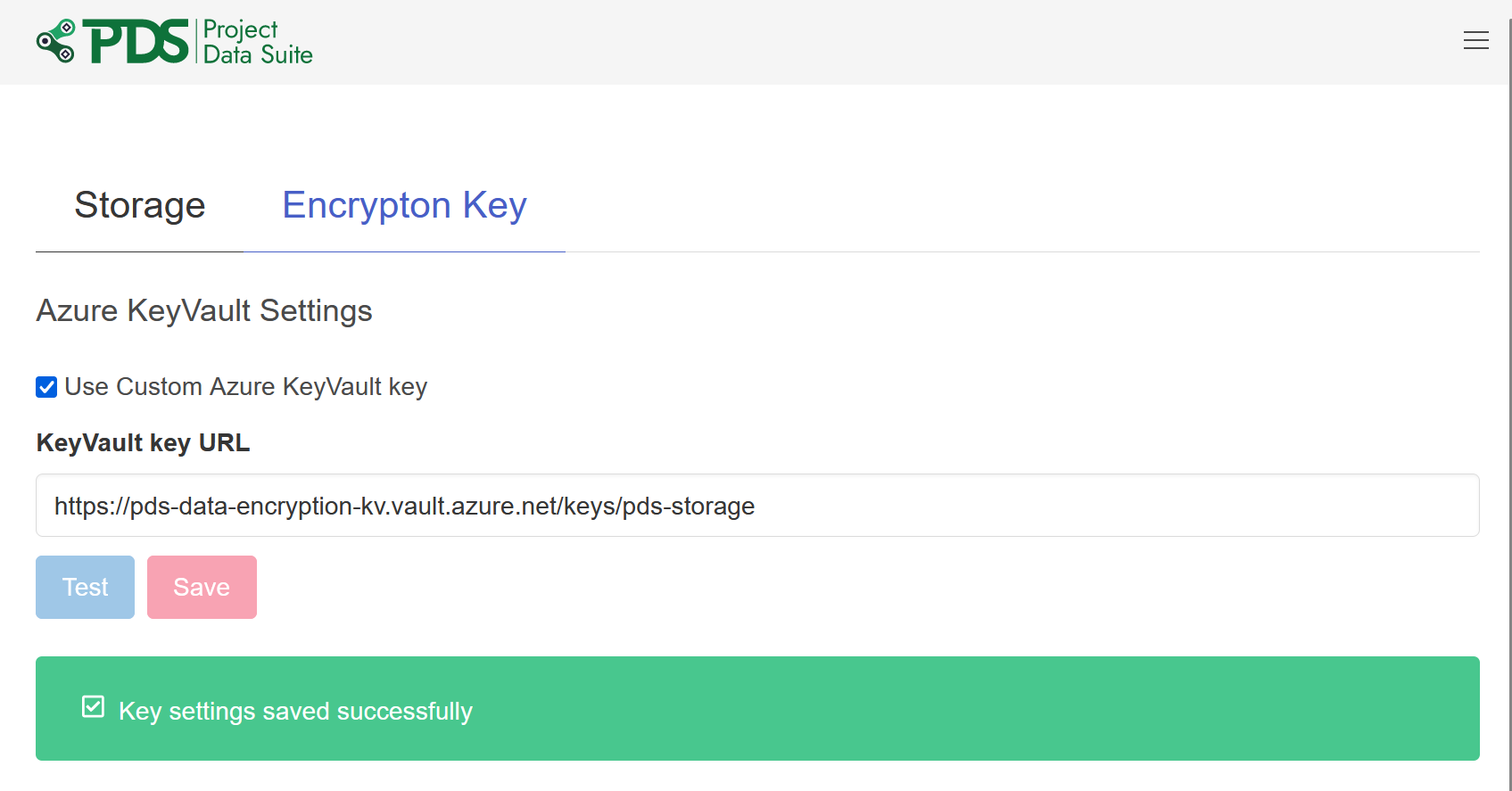Enable the Use Custom Azure KeyVault key setting

coord(45,386)
